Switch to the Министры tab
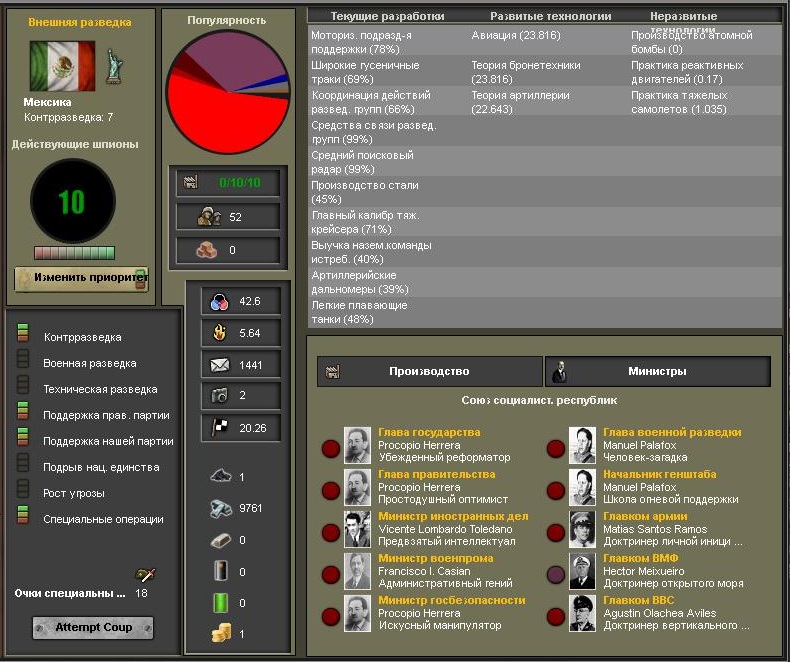The image size is (790, 662). [x=657, y=371]
